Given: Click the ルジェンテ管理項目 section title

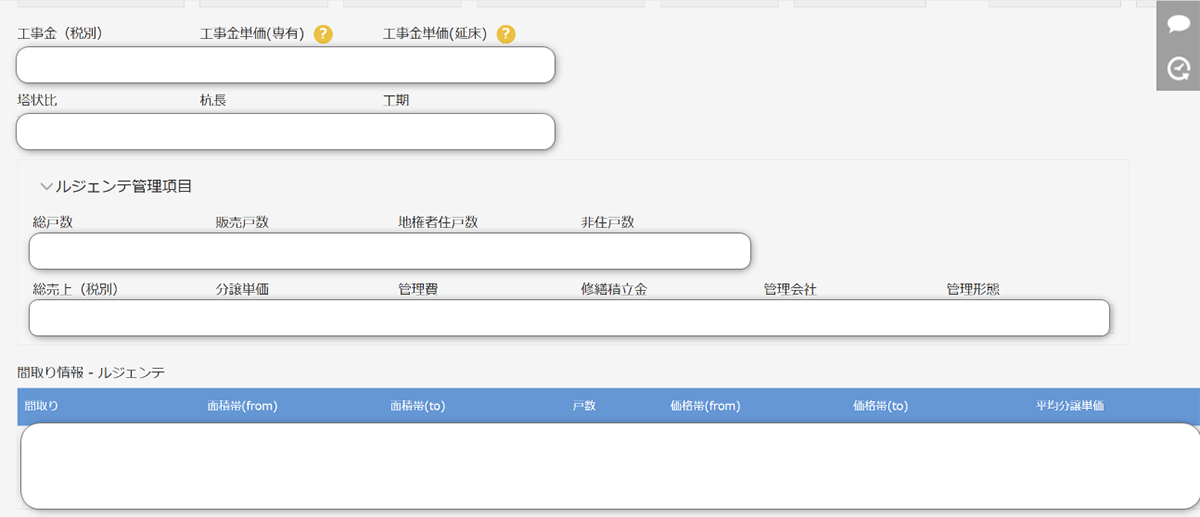Looking at the screenshot, I should (124, 186).
